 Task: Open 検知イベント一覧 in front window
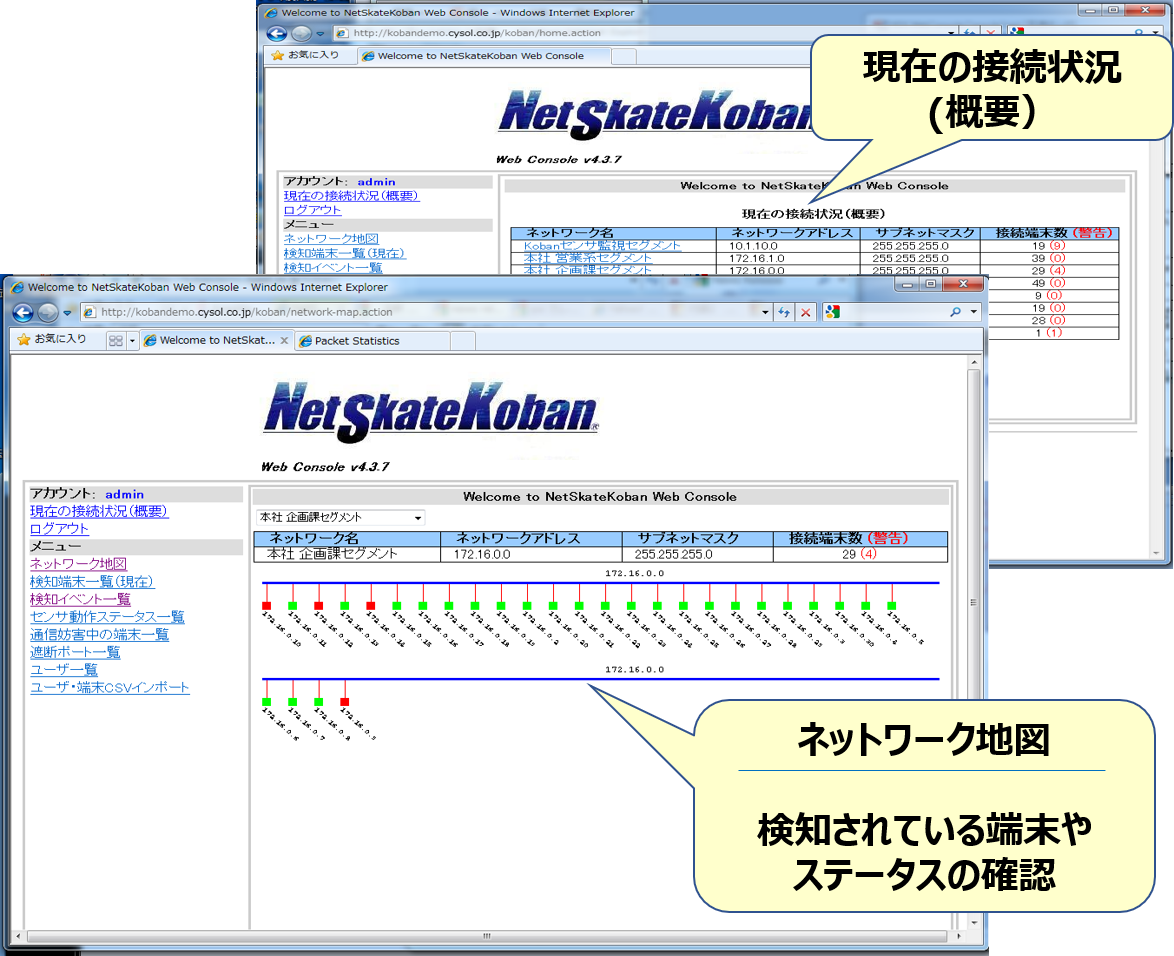[80, 599]
